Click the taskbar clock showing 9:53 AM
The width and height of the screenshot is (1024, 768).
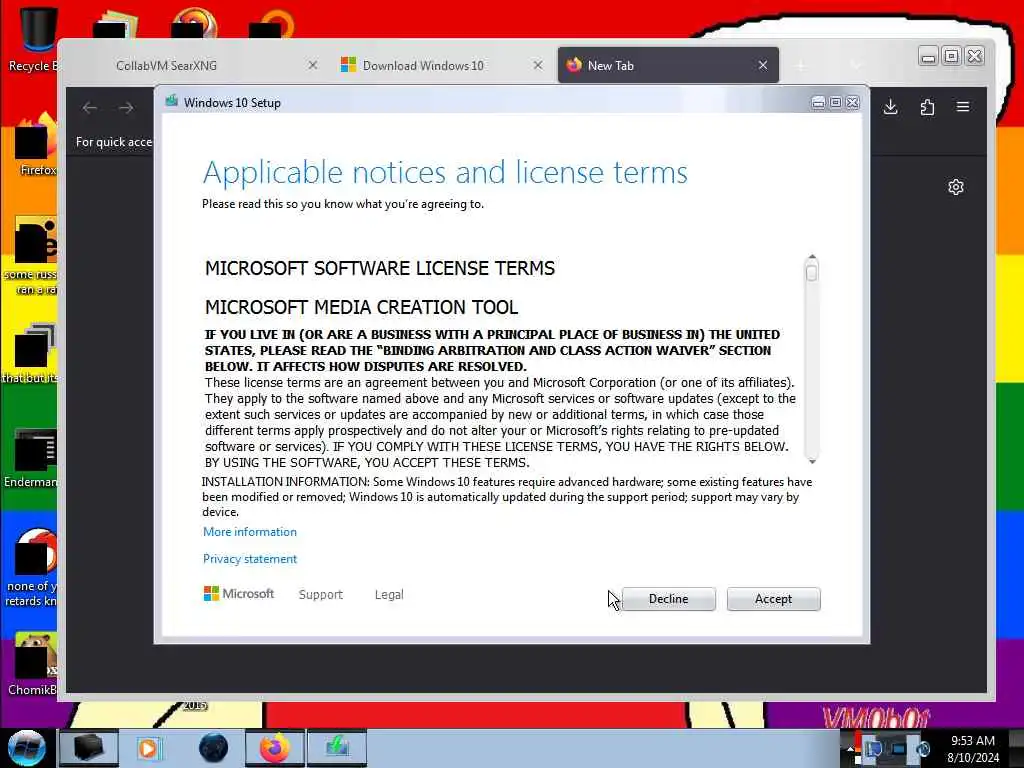click(x=973, y=749)
